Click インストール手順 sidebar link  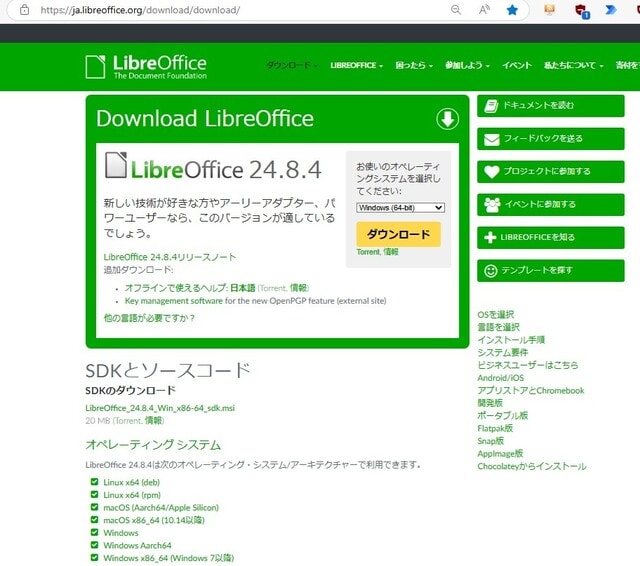point(511,340)
